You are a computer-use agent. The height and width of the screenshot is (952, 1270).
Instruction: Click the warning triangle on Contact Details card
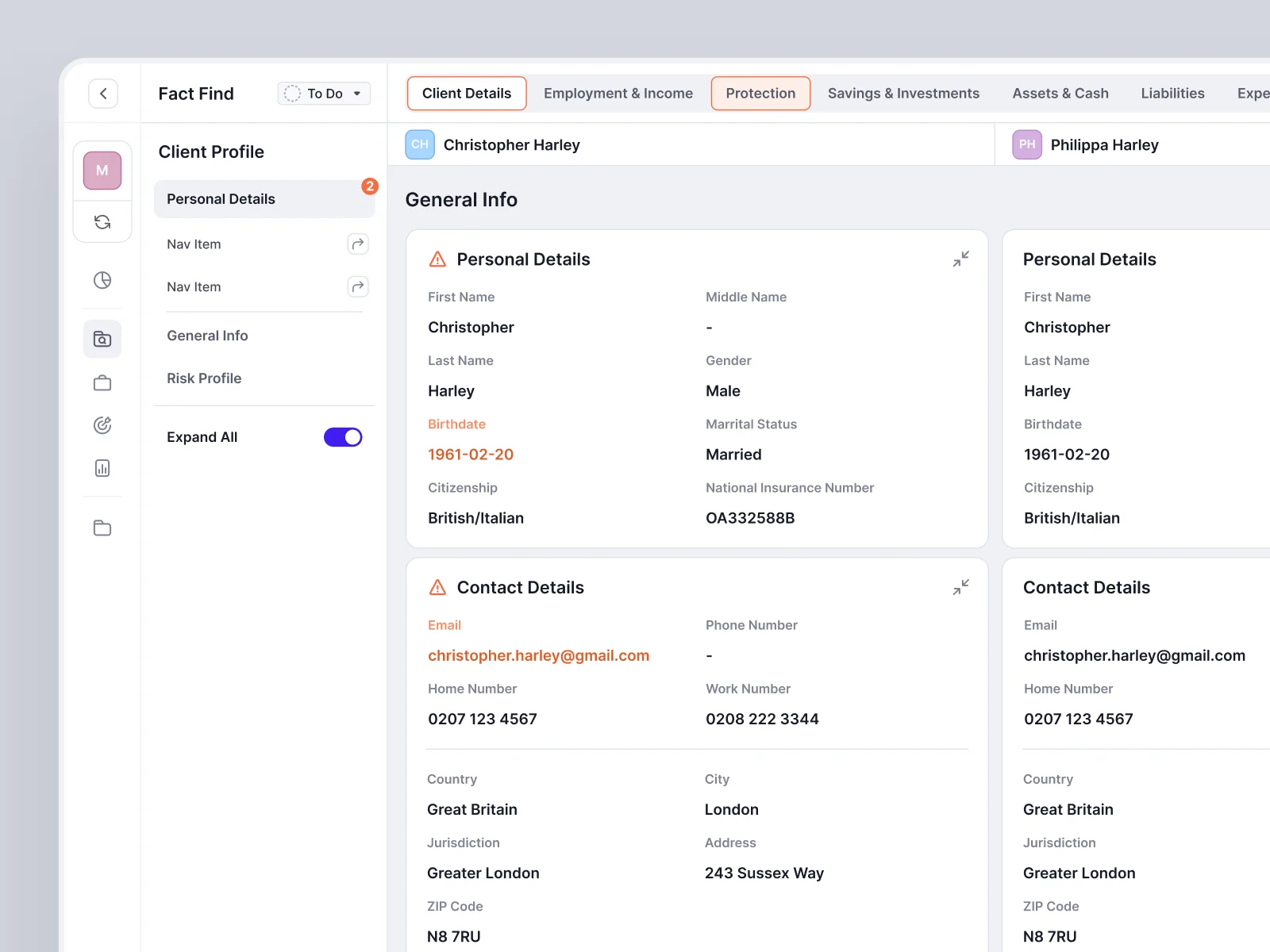tap(437, 588)
